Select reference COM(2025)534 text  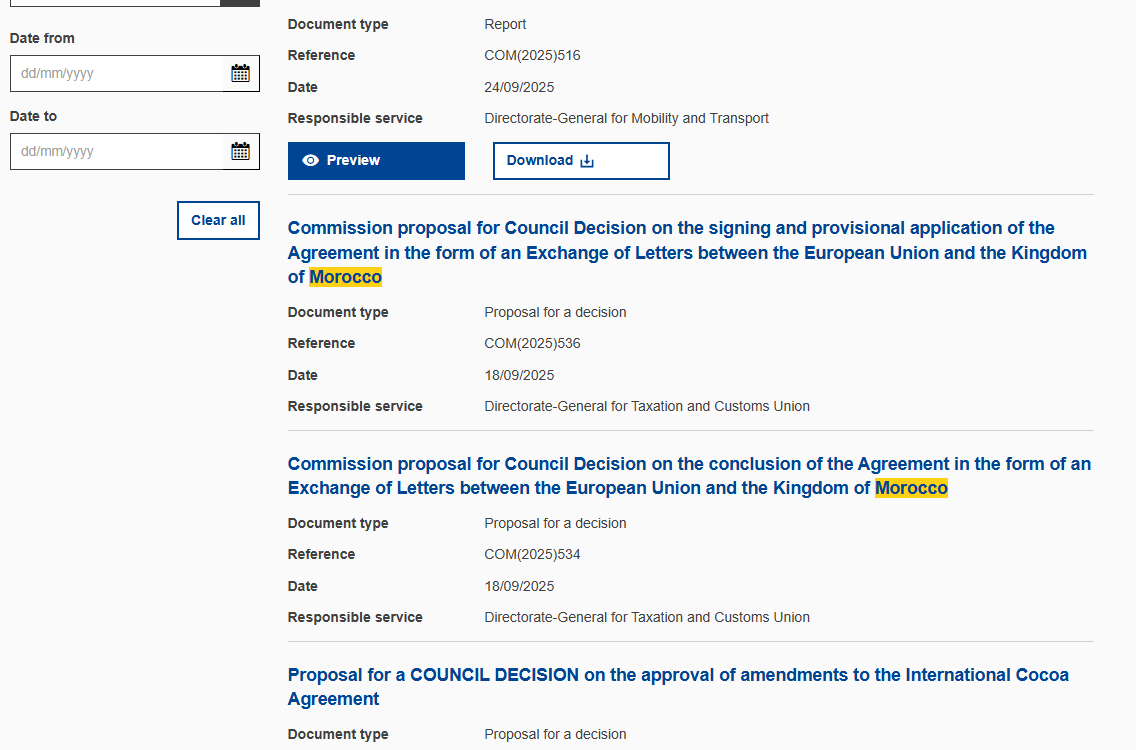(532, 554)
